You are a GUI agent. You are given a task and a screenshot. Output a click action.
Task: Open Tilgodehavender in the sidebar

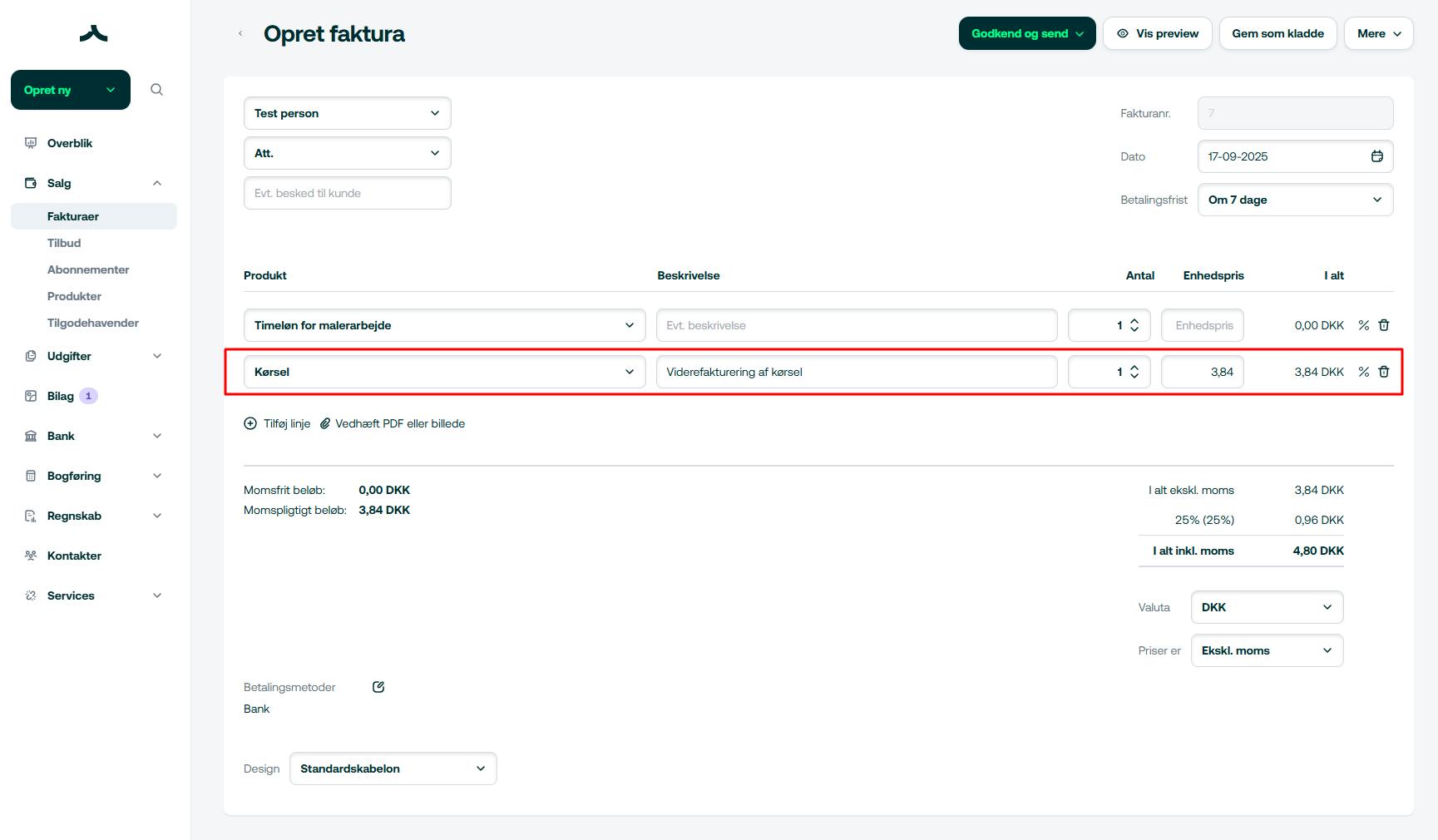coord(93,323)
